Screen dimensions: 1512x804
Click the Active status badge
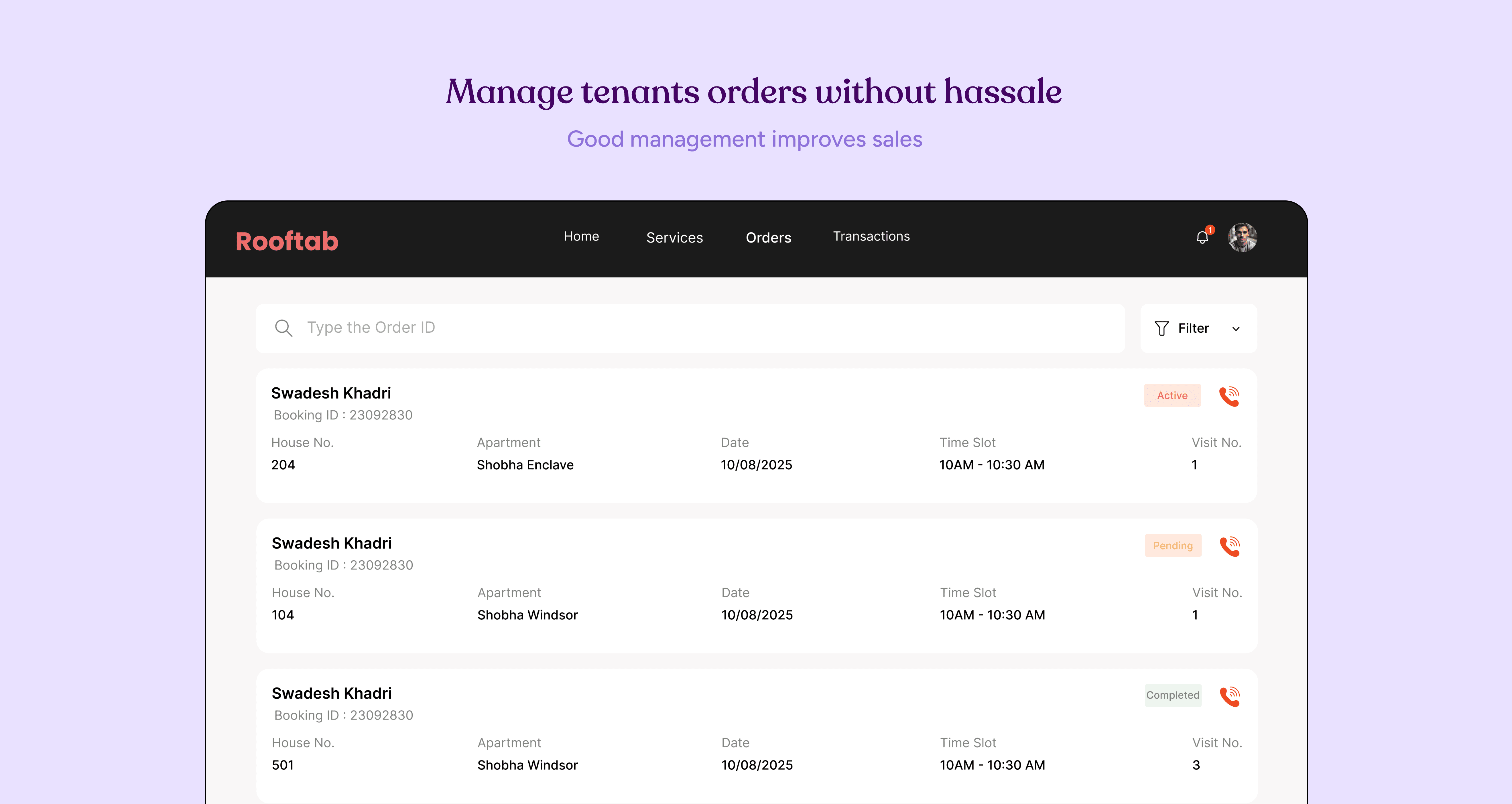point(1172,395)
